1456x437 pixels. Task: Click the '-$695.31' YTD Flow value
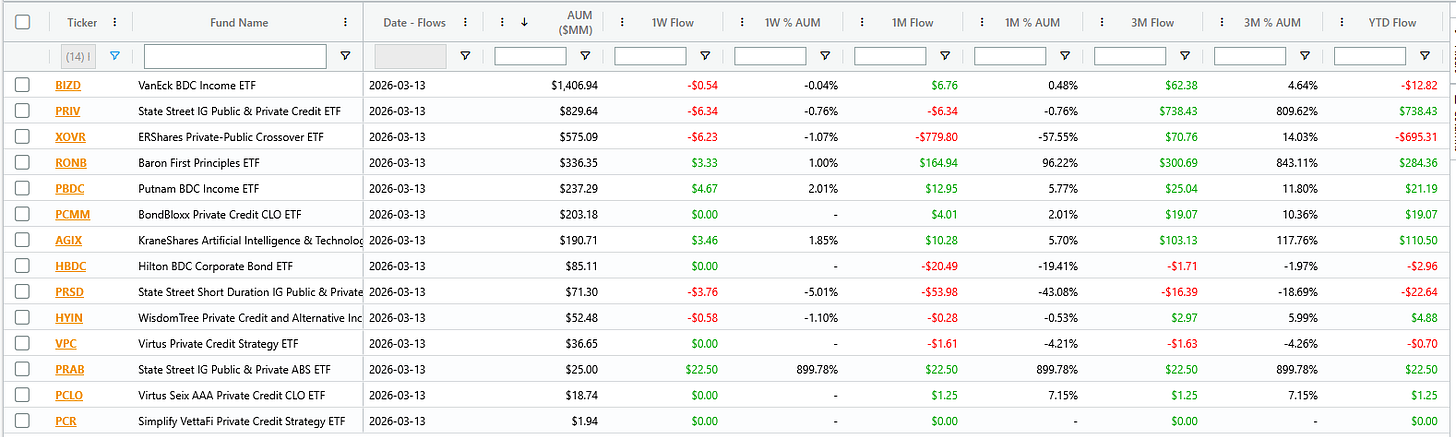tap(1415, 136)
